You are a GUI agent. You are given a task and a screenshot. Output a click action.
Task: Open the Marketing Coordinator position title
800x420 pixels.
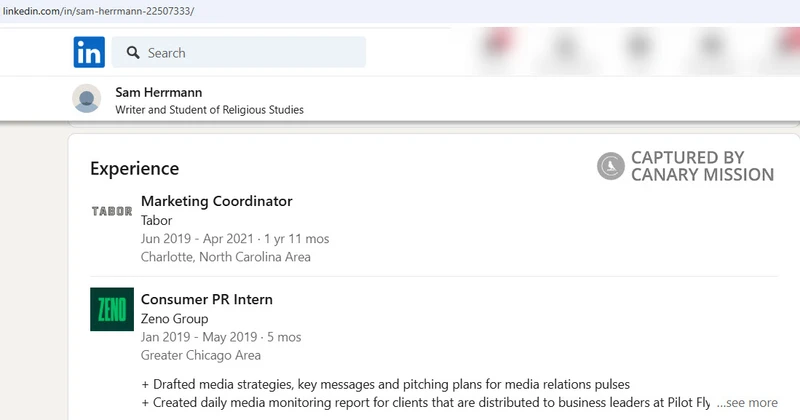pos(216,201)
